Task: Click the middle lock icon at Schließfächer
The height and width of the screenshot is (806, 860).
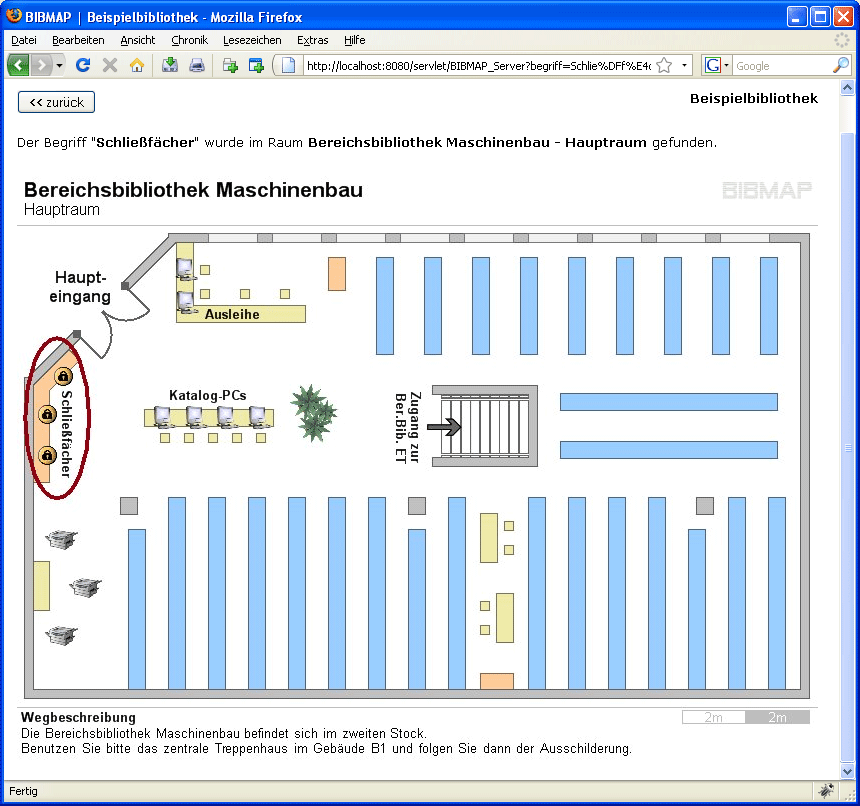Action: pyautogui.click(x=48, y=414)
